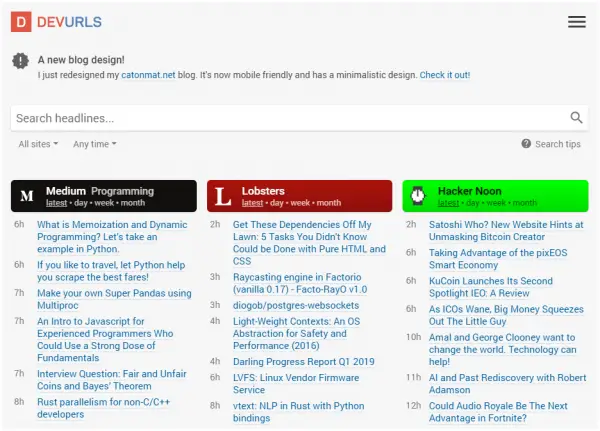
Task: Select Hacker Noon day tab
Action: click(473, 203)
